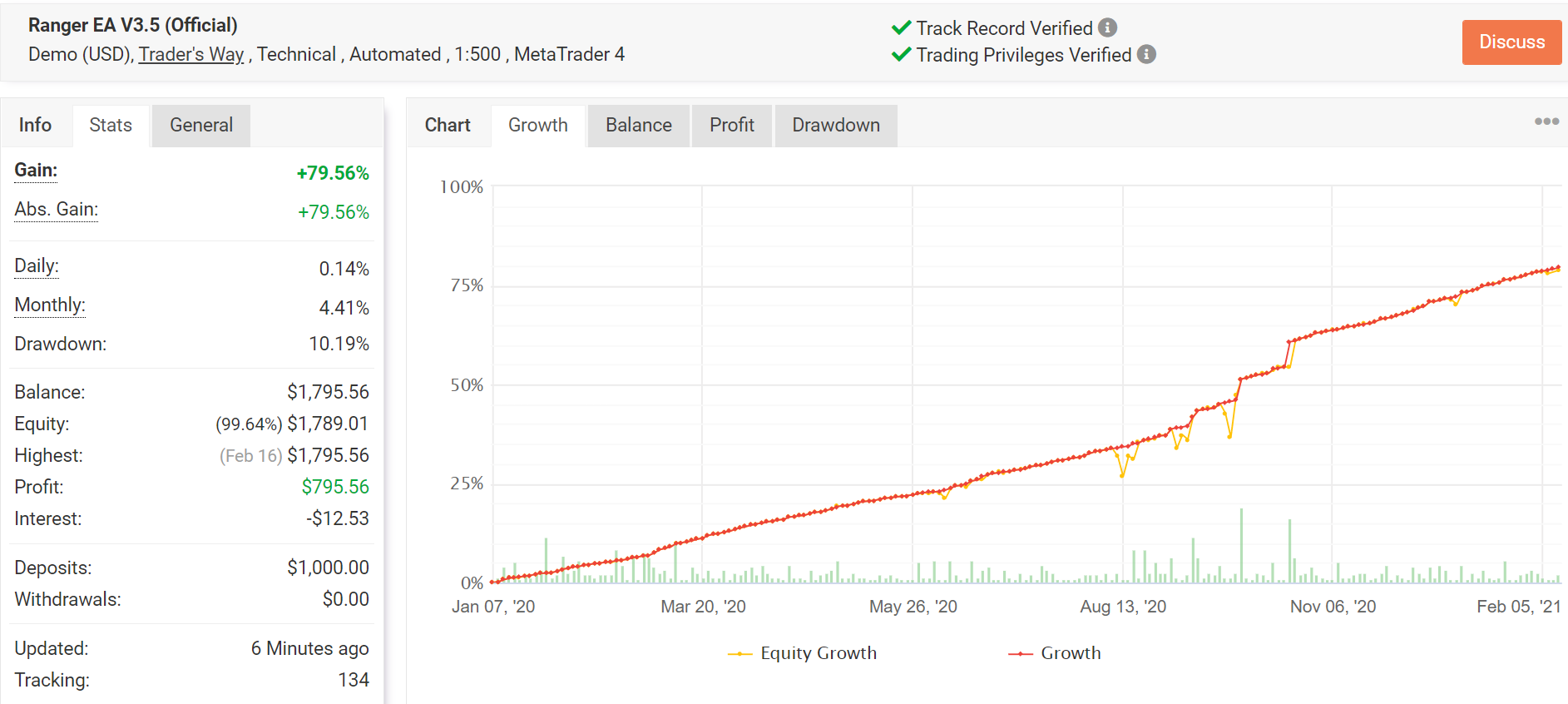Screen dimensions: 1568x704
Task: Click the Ranger EA V3.5 (Official) title
Action: pos(133,25)
